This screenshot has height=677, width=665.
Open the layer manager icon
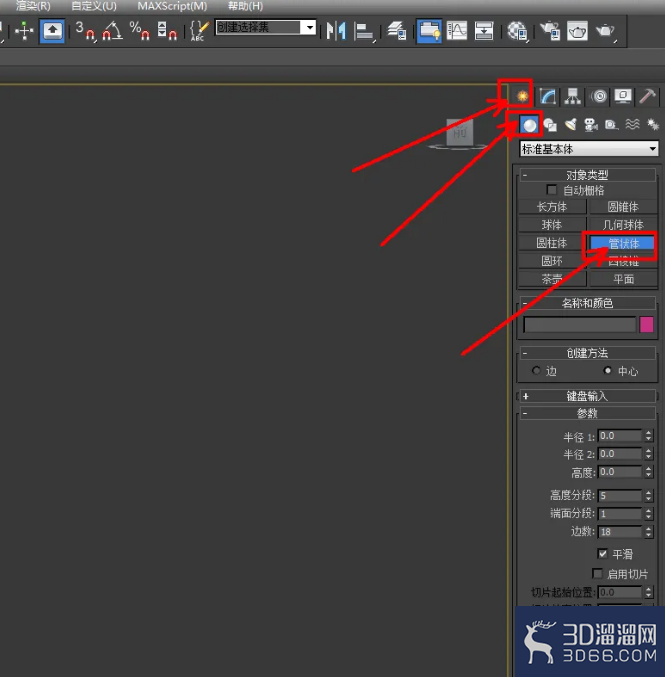(x=396, y=31)
